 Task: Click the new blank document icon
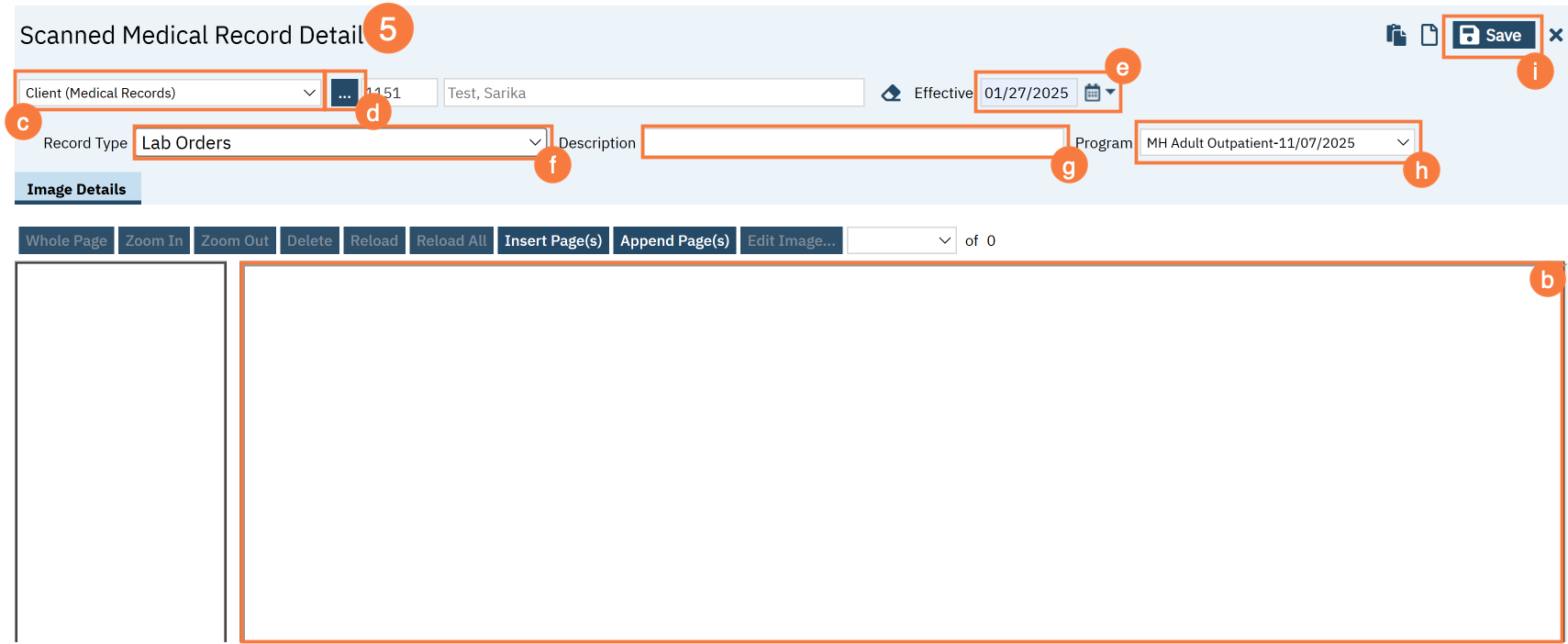coord(1429,35)
